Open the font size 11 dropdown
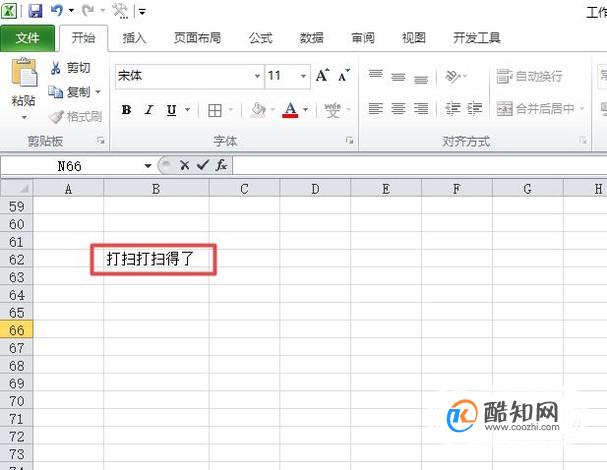607x470 pixels. point(304,76)
